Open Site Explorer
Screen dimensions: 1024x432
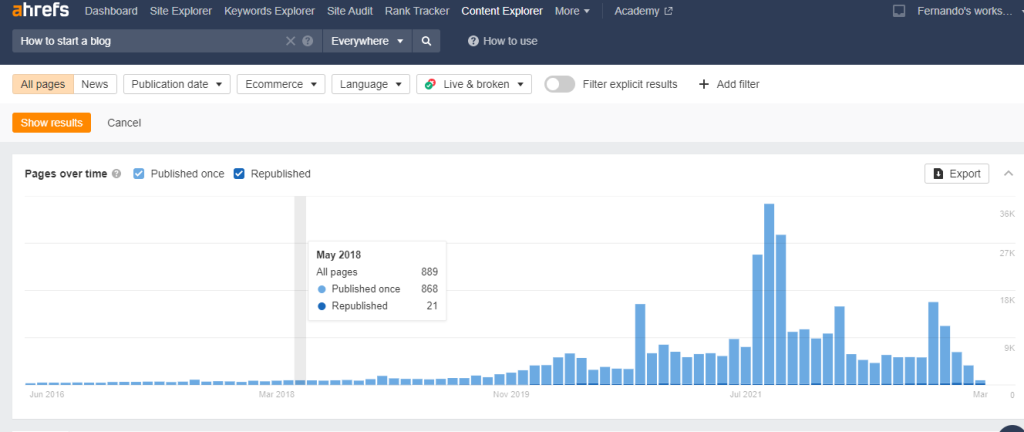(181, 11)
